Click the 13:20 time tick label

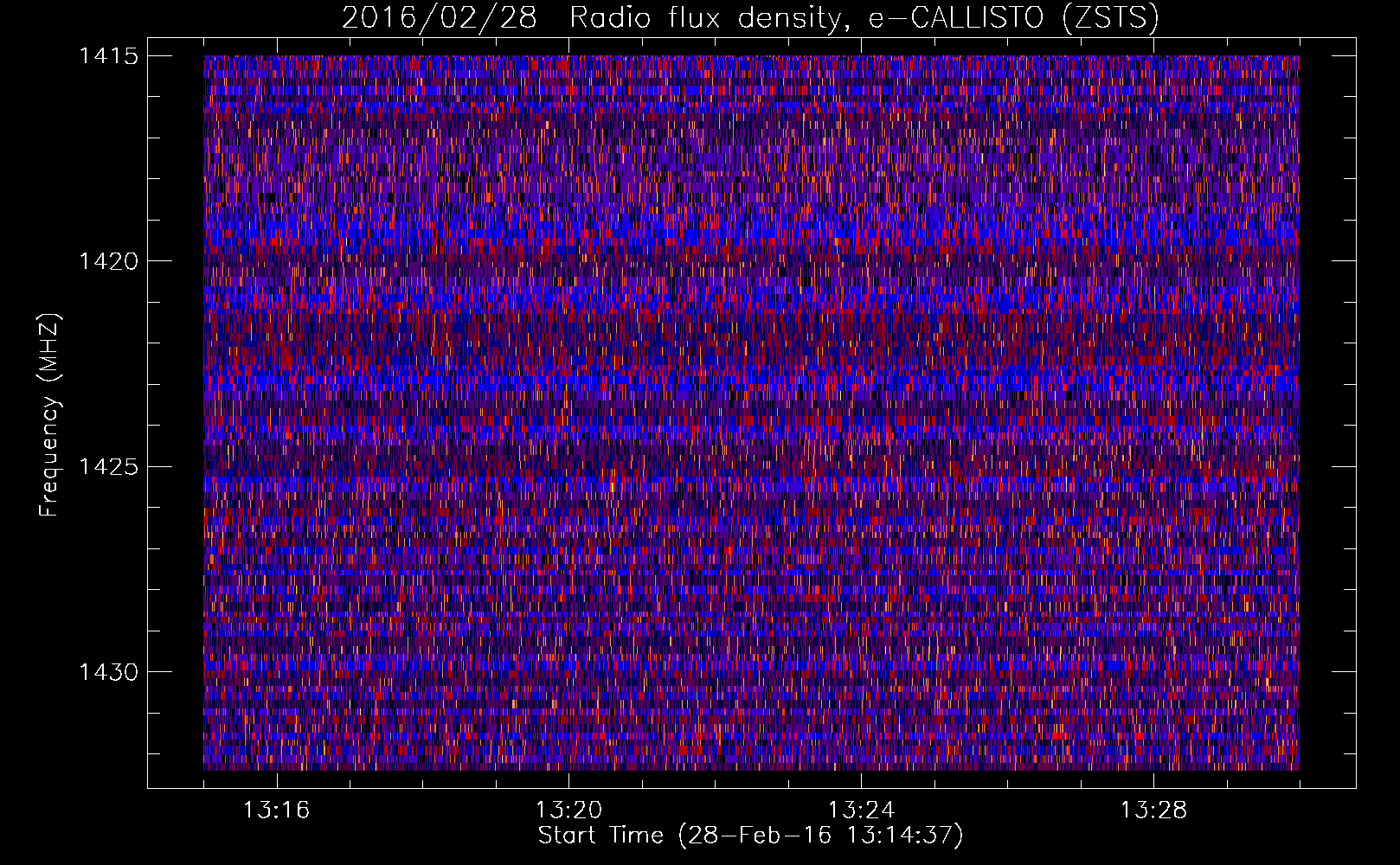pyautogui.click(x=568, y=811)
